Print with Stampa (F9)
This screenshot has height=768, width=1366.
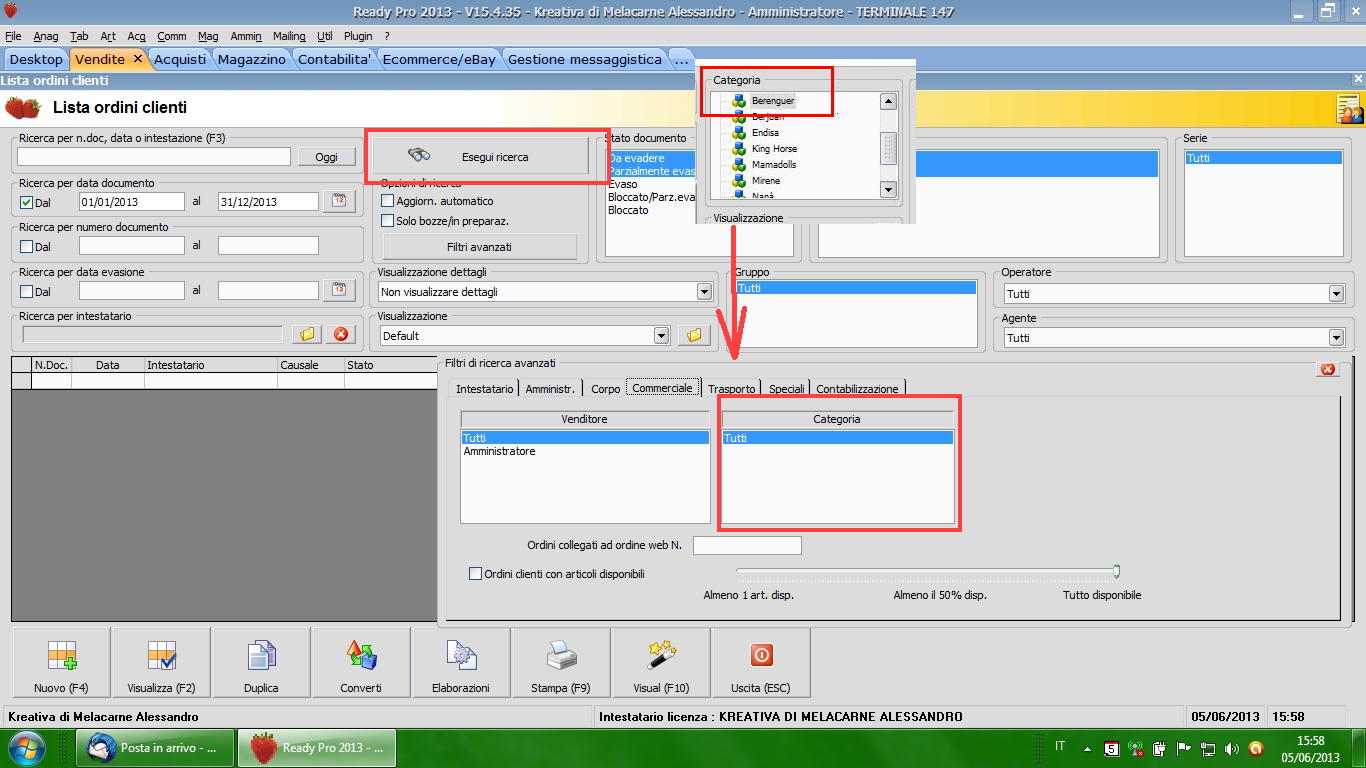561,662
